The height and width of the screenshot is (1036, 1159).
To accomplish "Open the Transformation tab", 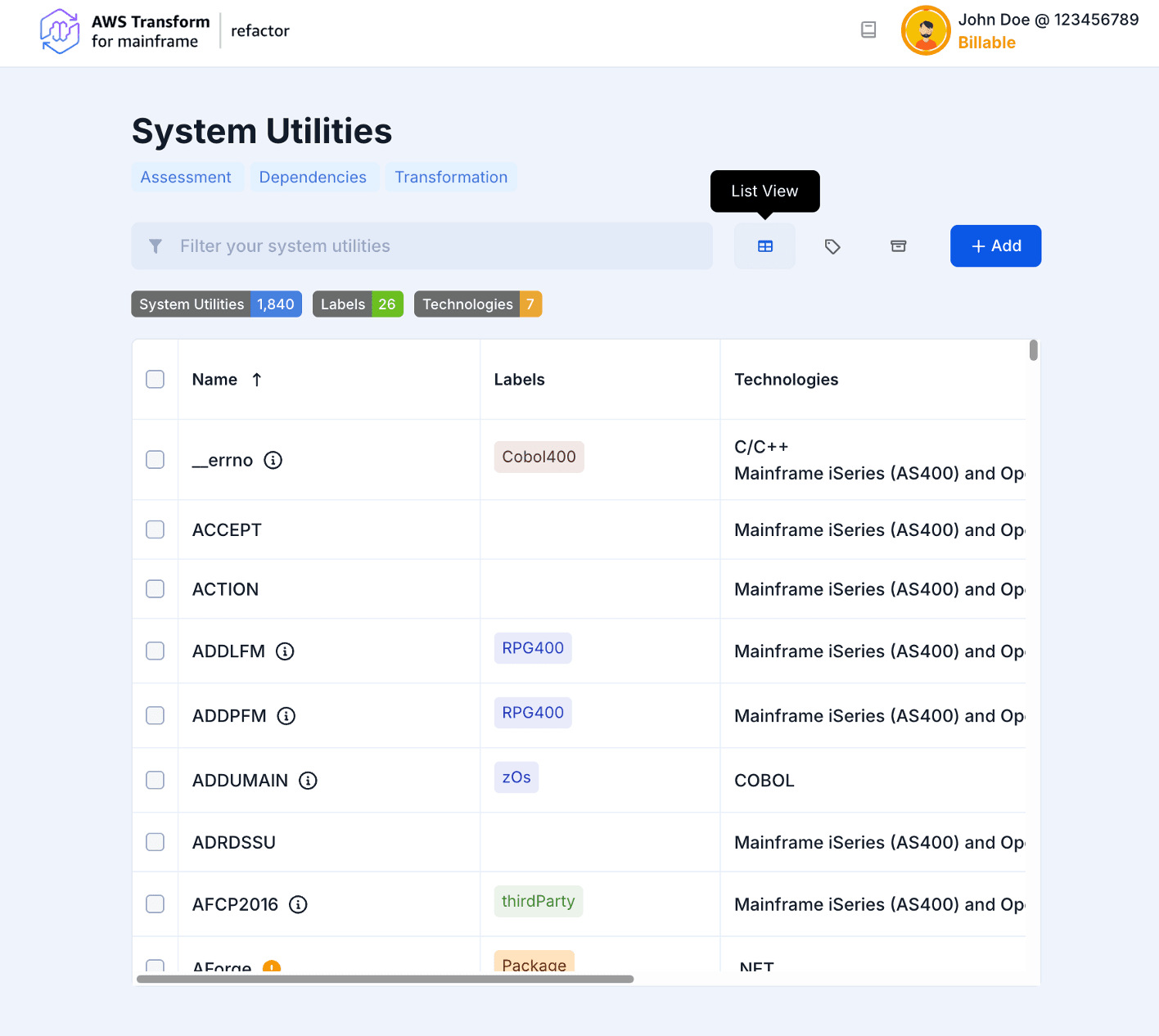I will pos(451,177).
